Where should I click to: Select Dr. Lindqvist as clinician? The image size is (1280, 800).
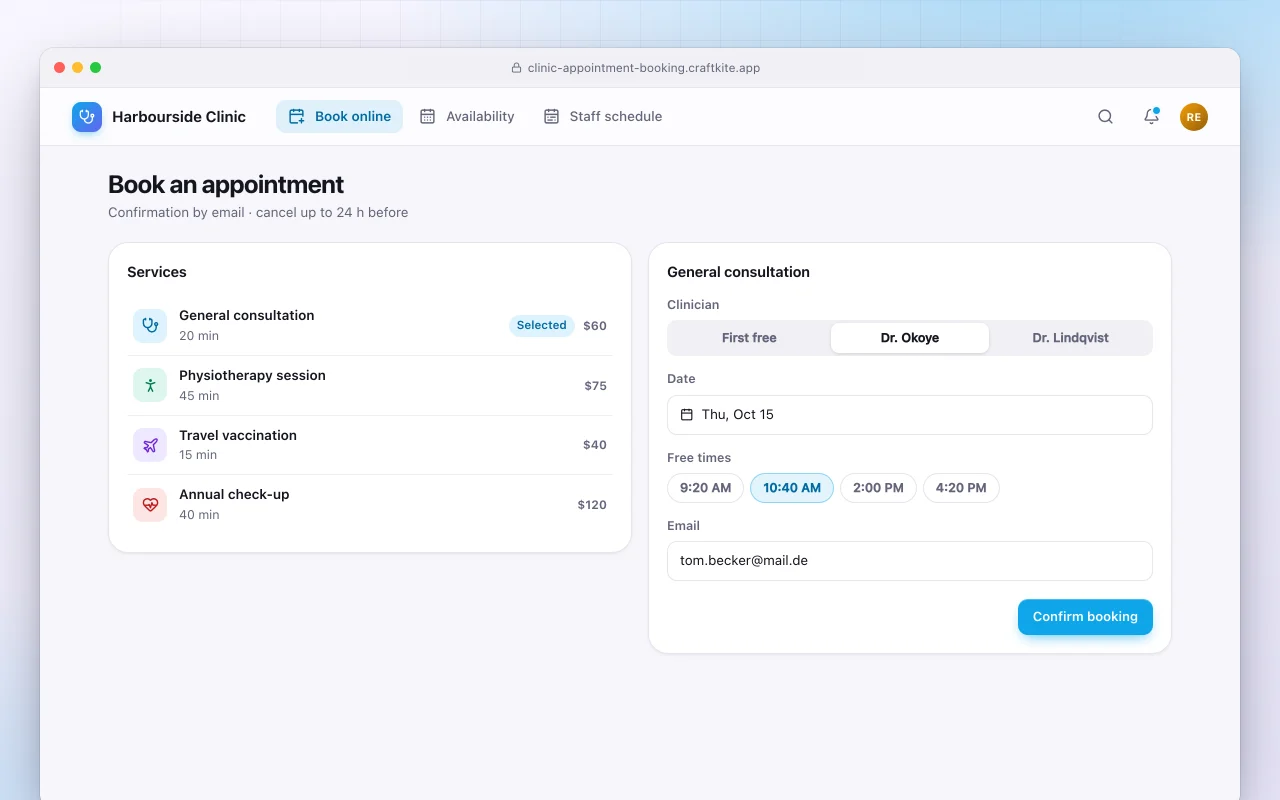(1070, 338)
